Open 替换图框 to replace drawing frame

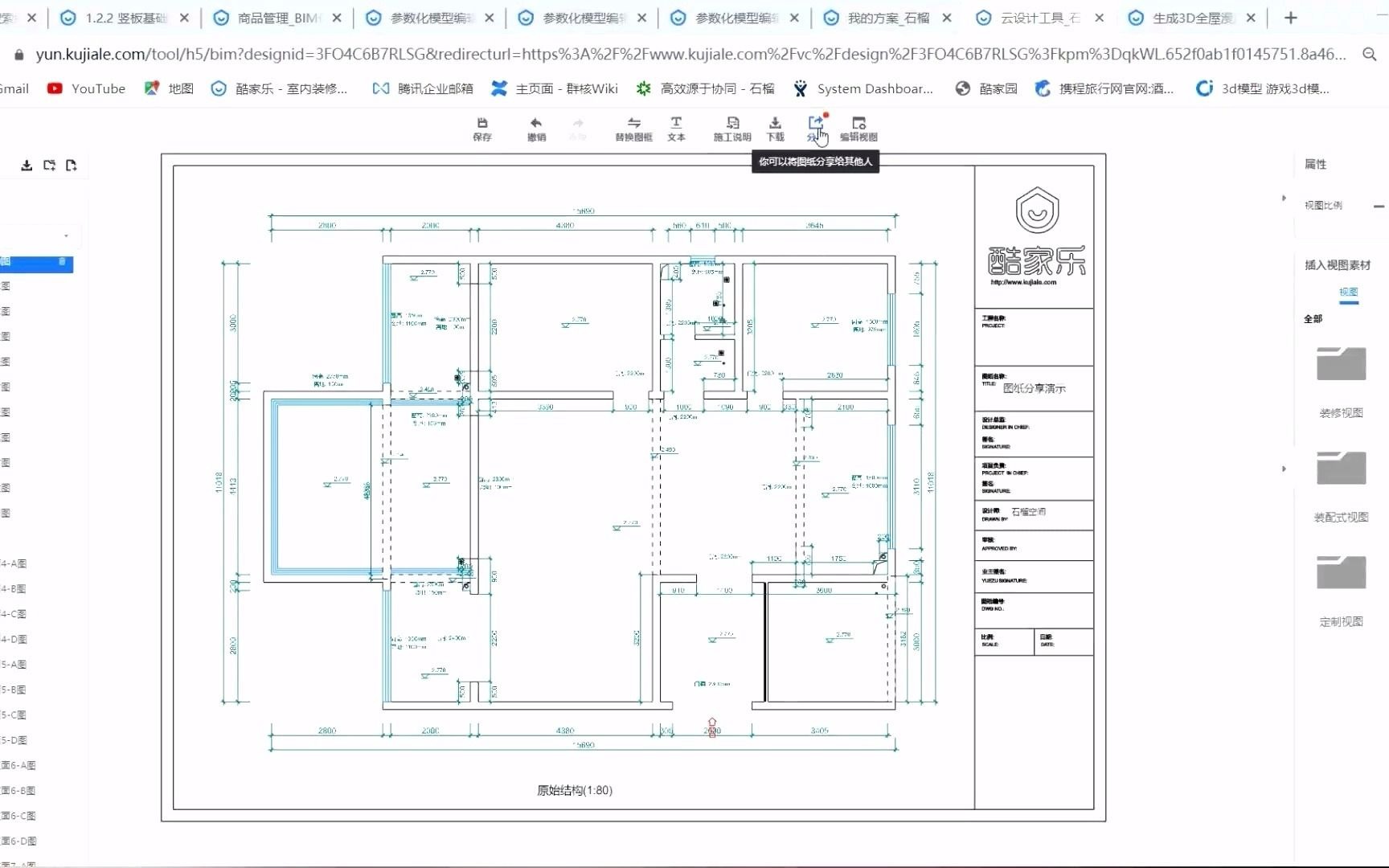[633, 129]
